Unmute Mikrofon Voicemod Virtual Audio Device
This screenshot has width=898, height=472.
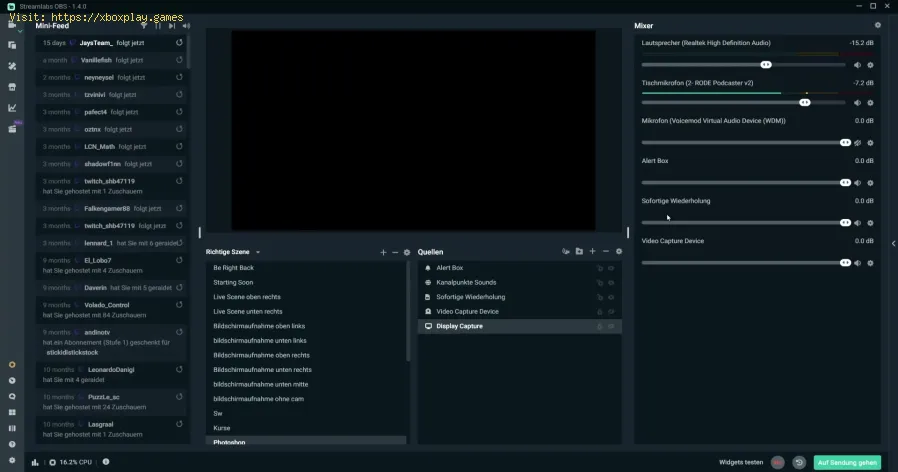pyautogui.click(x=857, y=143)
